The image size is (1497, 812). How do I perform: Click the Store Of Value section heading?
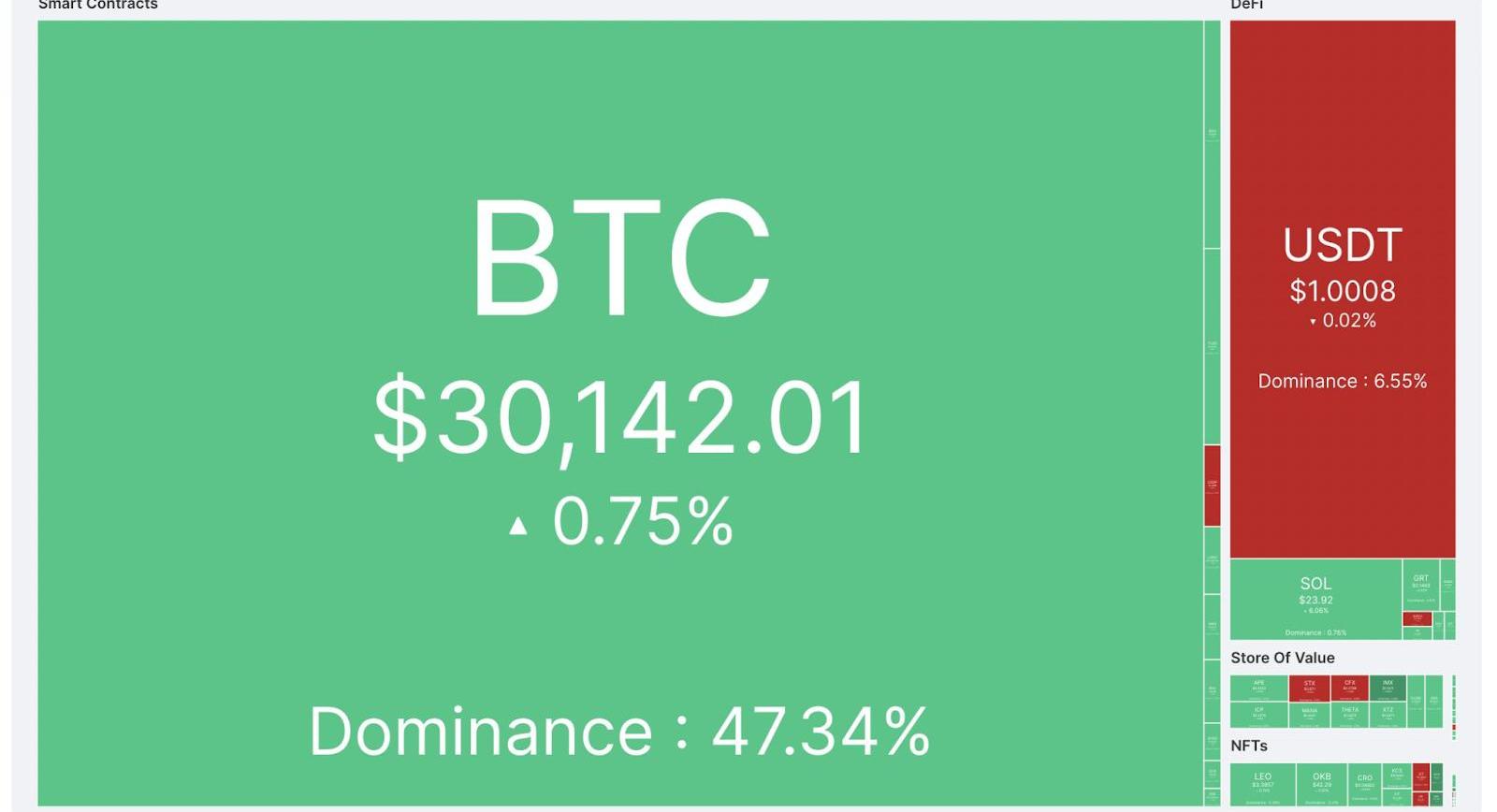1283,658
